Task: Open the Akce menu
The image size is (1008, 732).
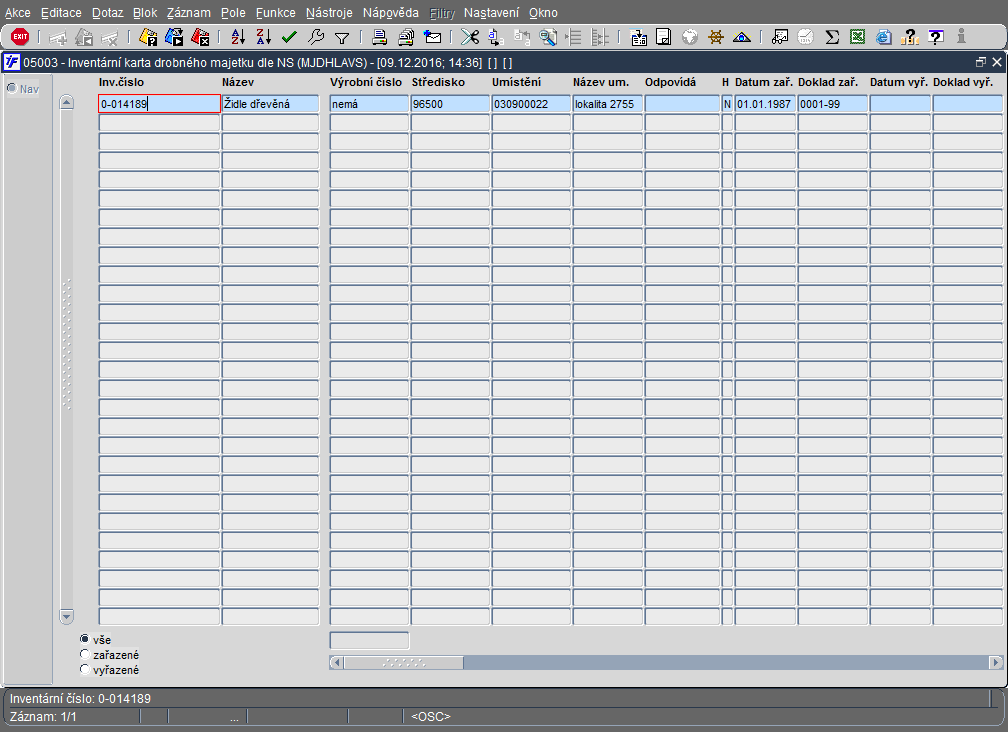Action: [17, 13]
